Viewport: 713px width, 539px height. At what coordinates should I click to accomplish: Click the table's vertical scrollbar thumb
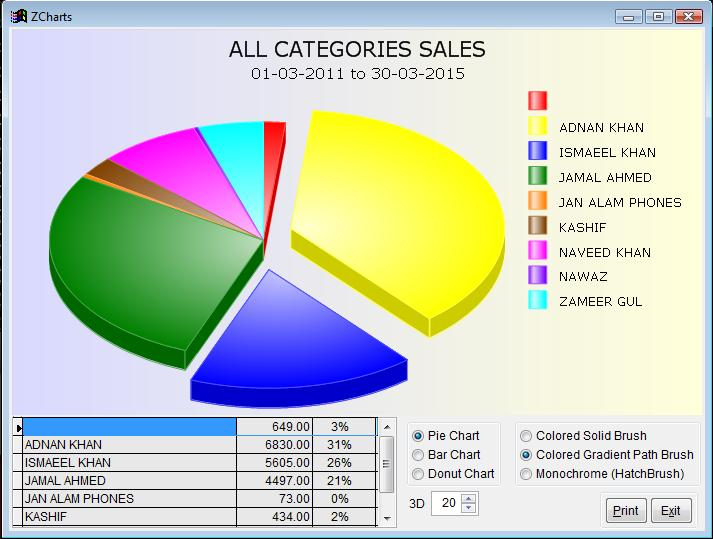pyautogui.click(x=387, y=464)
